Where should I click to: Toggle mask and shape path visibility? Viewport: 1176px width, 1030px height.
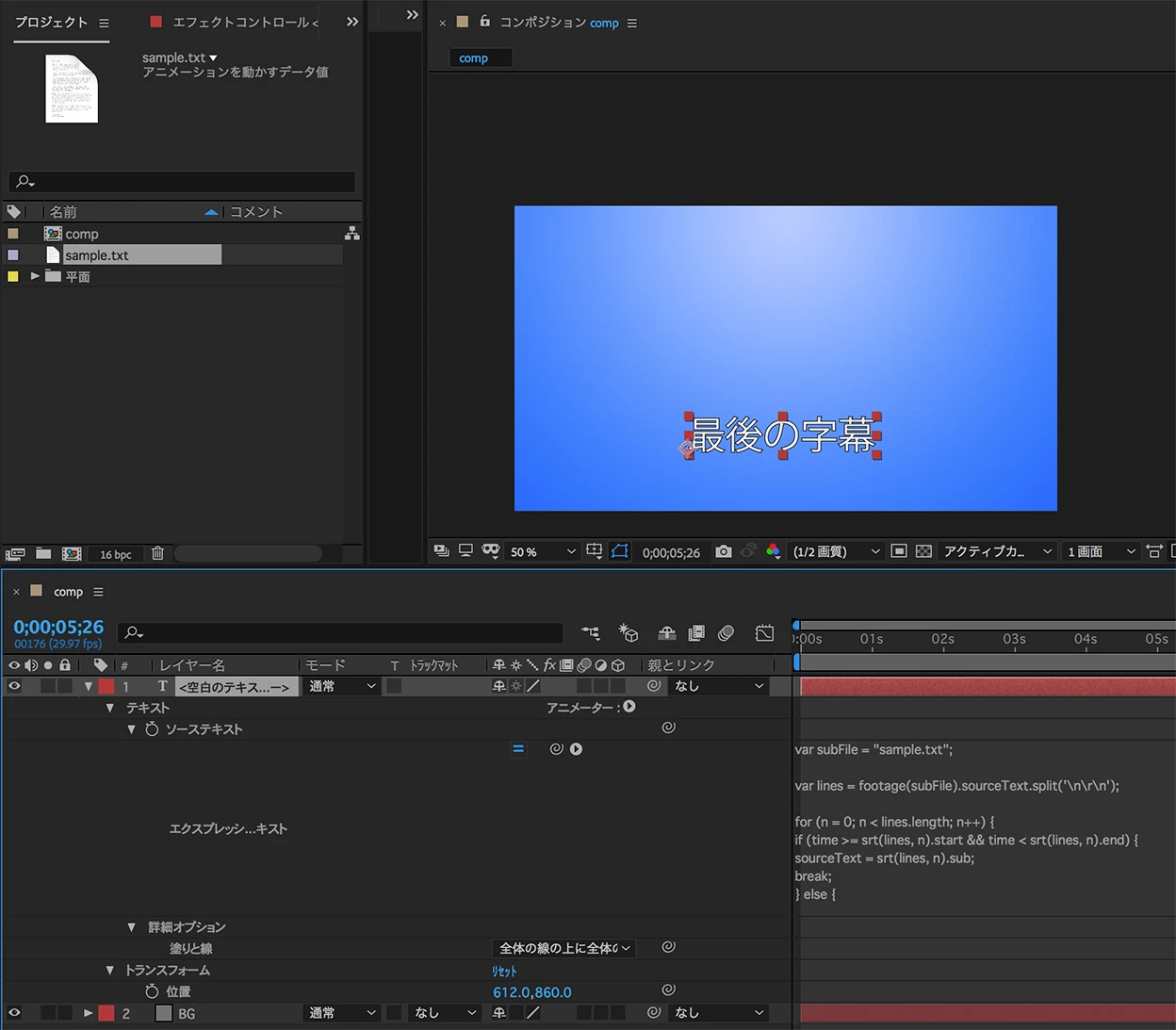(x=619, y=550)
